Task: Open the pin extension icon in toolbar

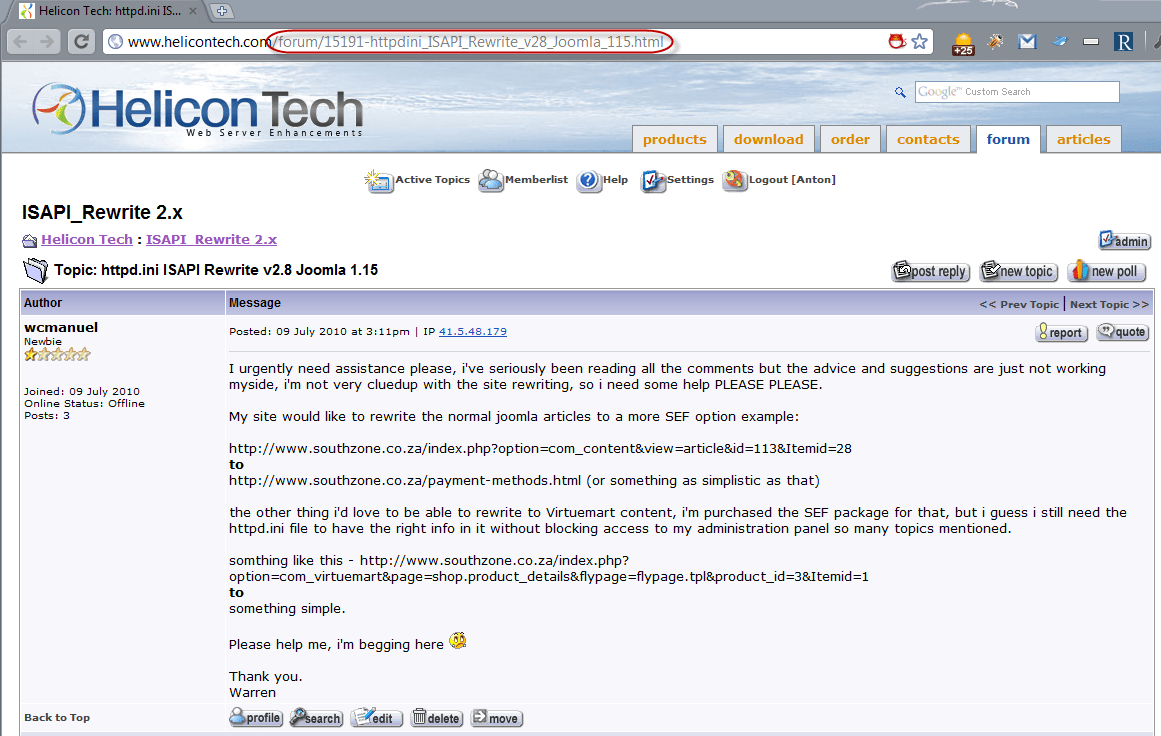Action: coord(996,42)
